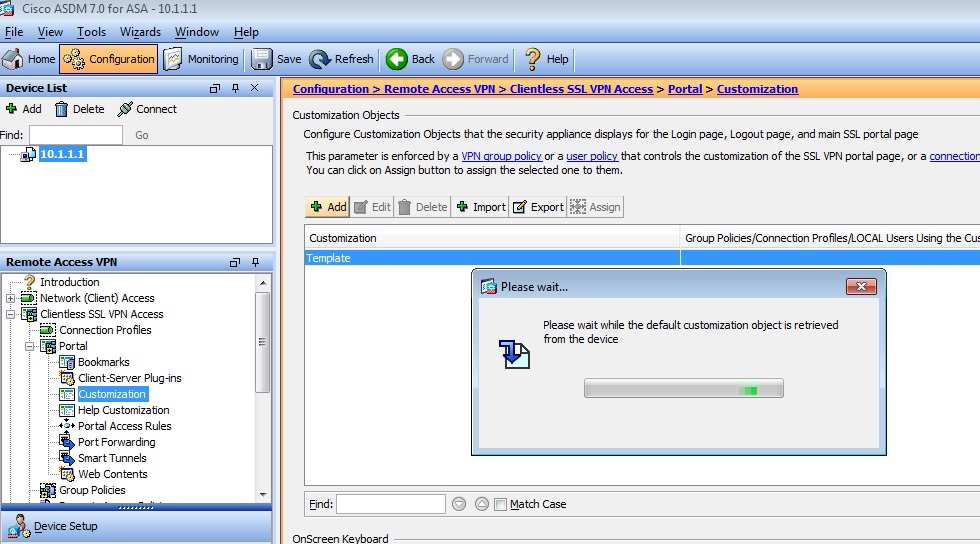Follow the user policy link
This screenshot has width=980, height=544.
pos(592,156)
